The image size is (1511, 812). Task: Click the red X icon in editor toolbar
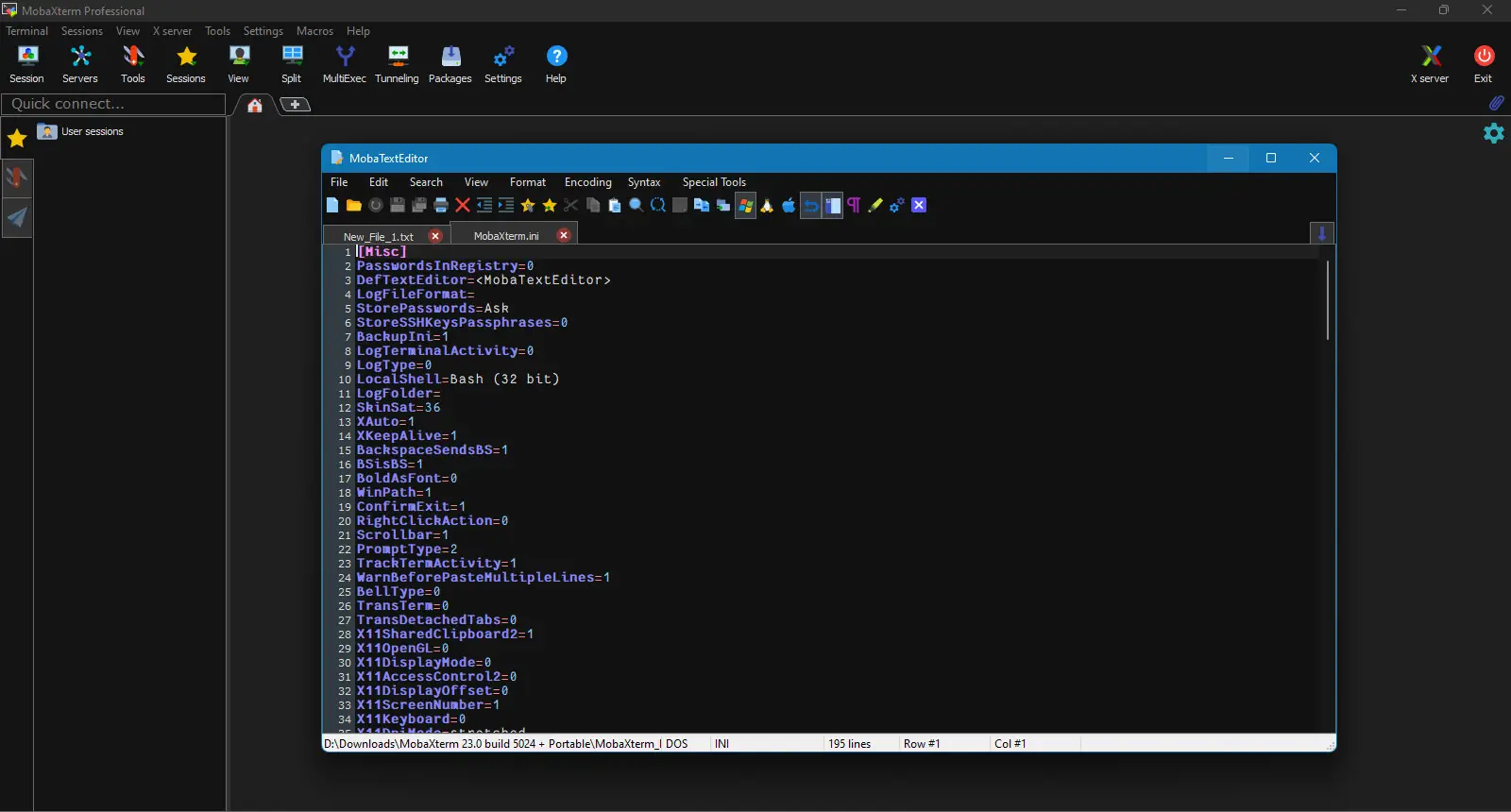(x=463, y=205)
